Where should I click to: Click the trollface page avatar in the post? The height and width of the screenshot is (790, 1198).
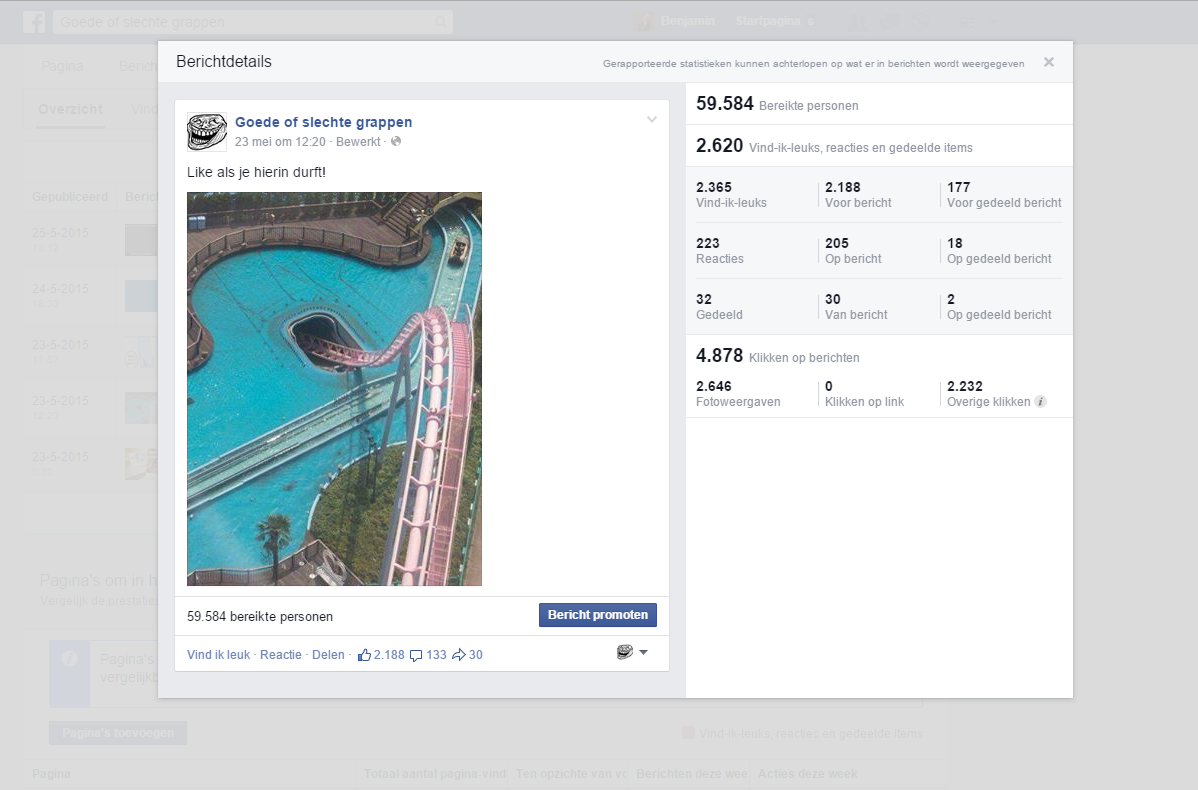point(207,131)
